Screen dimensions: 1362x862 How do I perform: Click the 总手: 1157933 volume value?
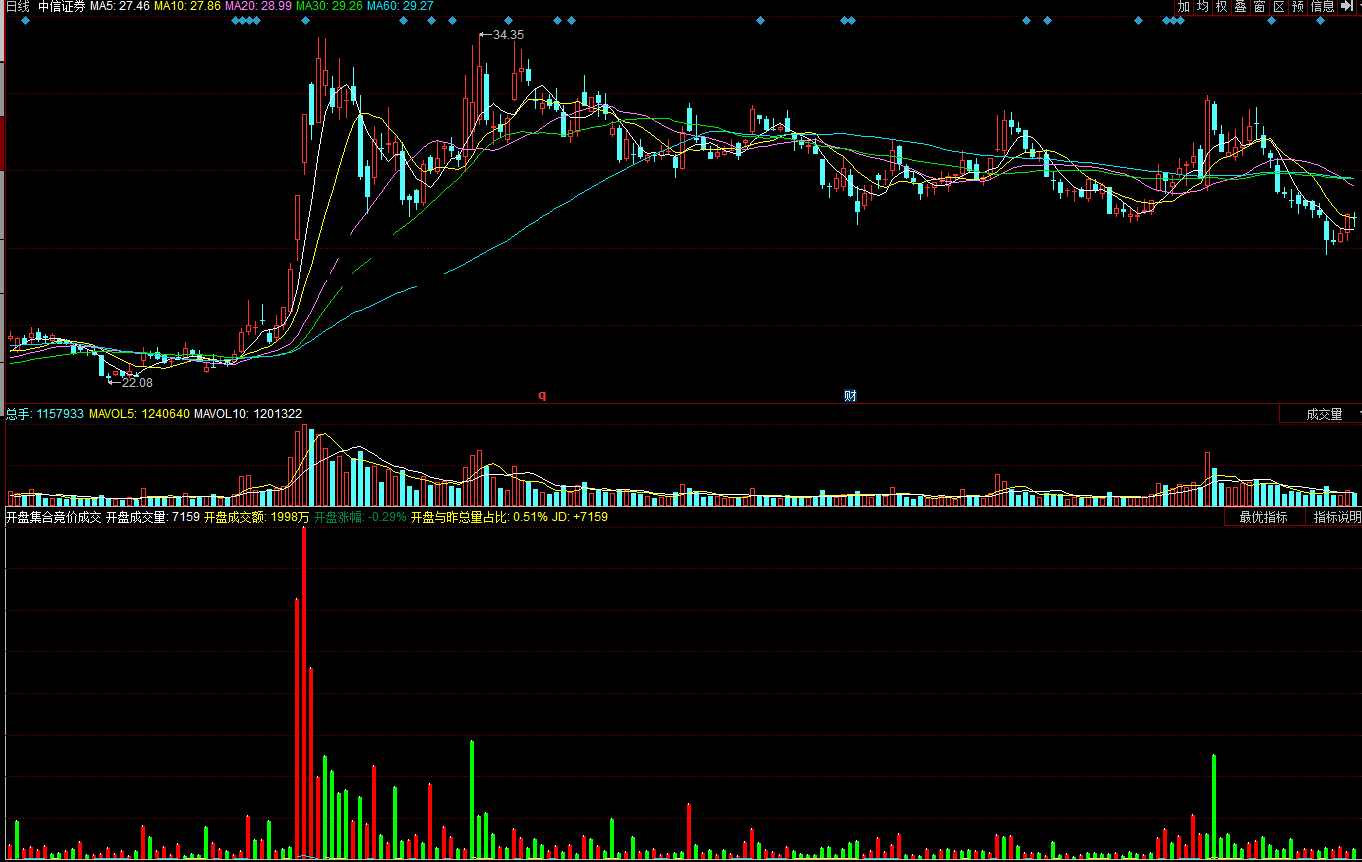coord(44,414)
